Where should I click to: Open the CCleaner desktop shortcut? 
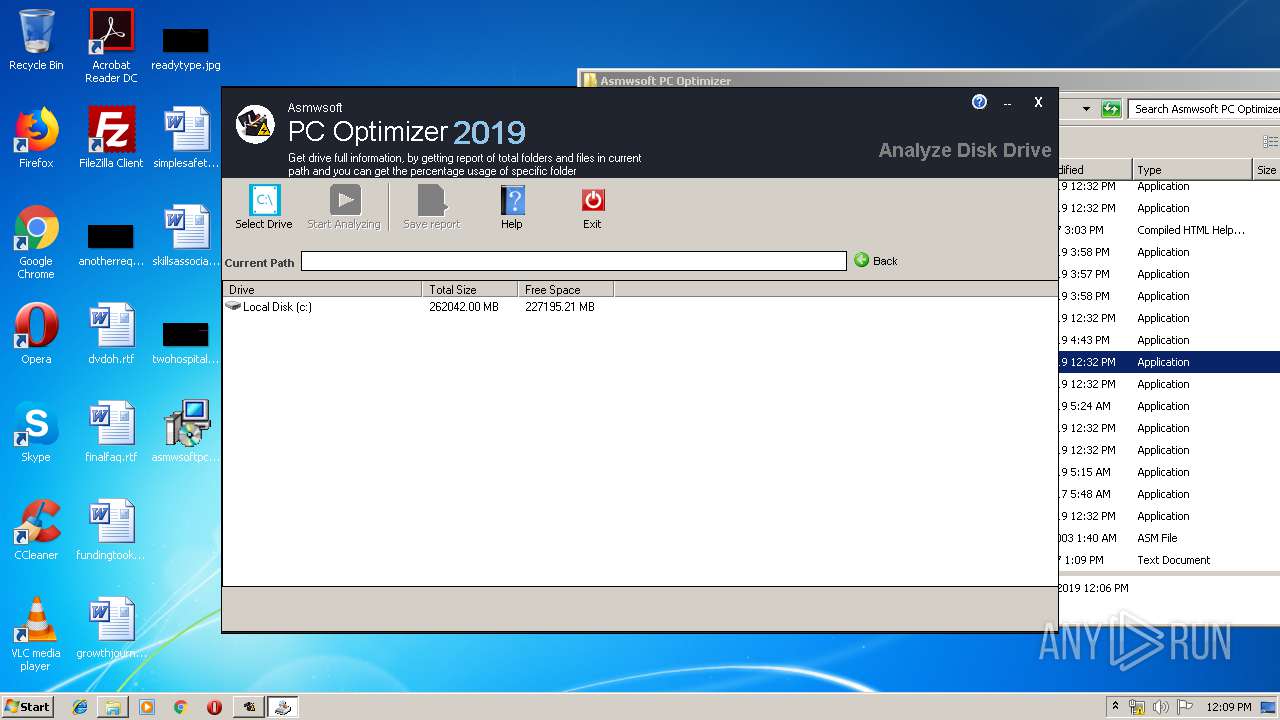36,530
